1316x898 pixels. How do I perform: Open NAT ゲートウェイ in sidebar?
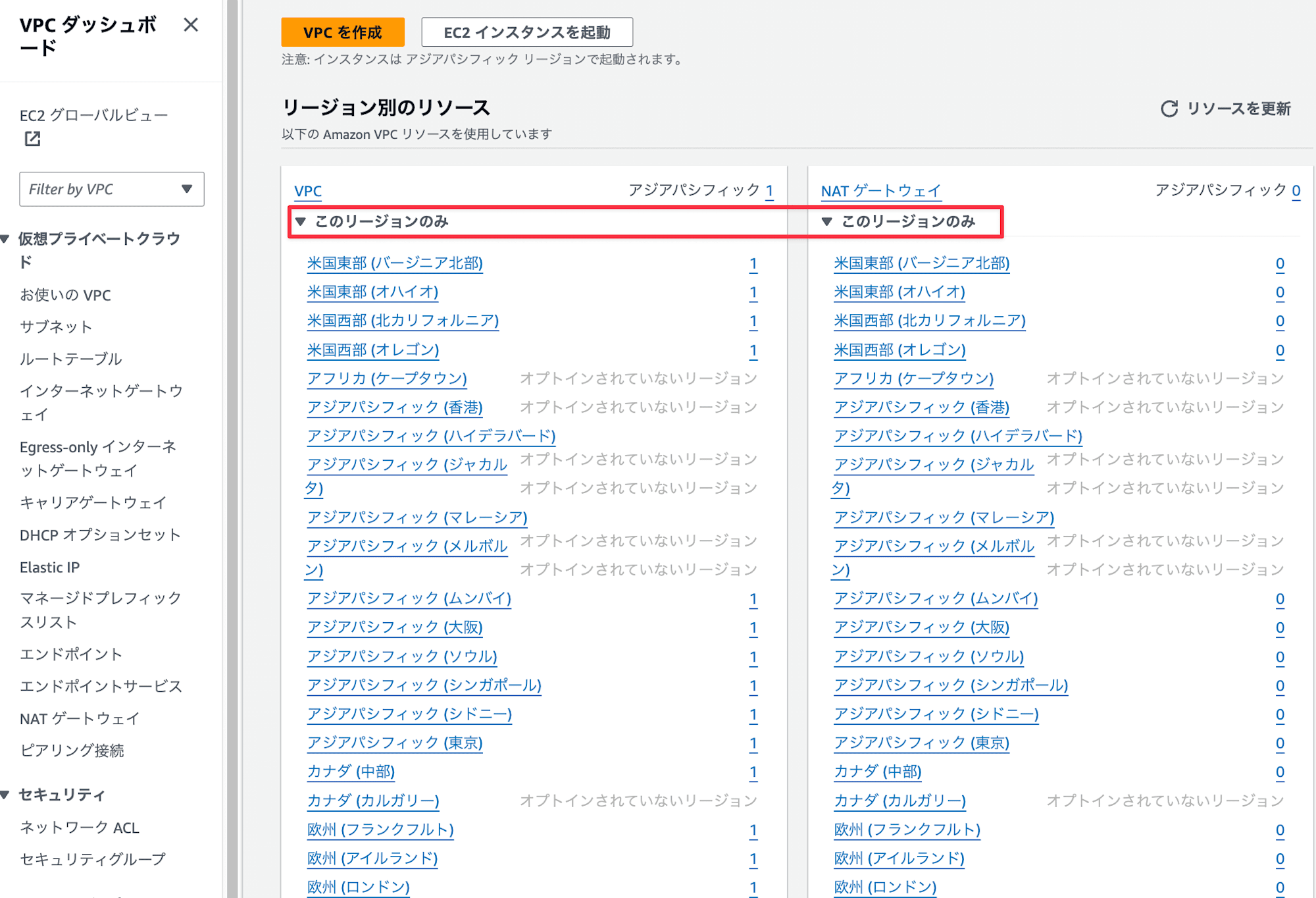point(80,718)
